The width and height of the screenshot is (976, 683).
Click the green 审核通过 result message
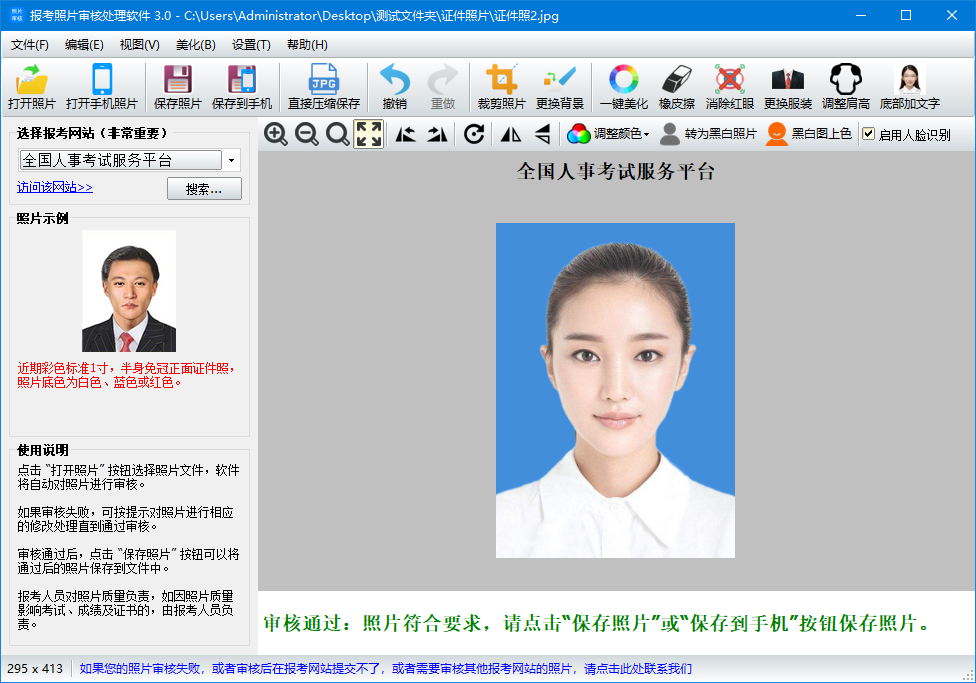click(596, 623)
